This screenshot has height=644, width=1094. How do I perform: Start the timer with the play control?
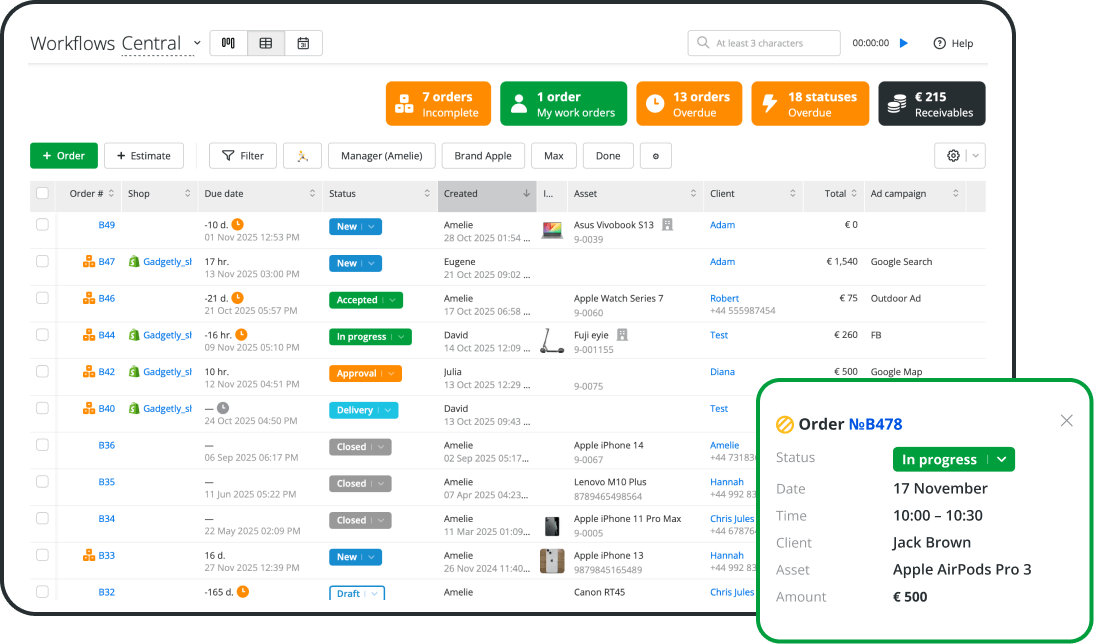(x=903, y=43)
